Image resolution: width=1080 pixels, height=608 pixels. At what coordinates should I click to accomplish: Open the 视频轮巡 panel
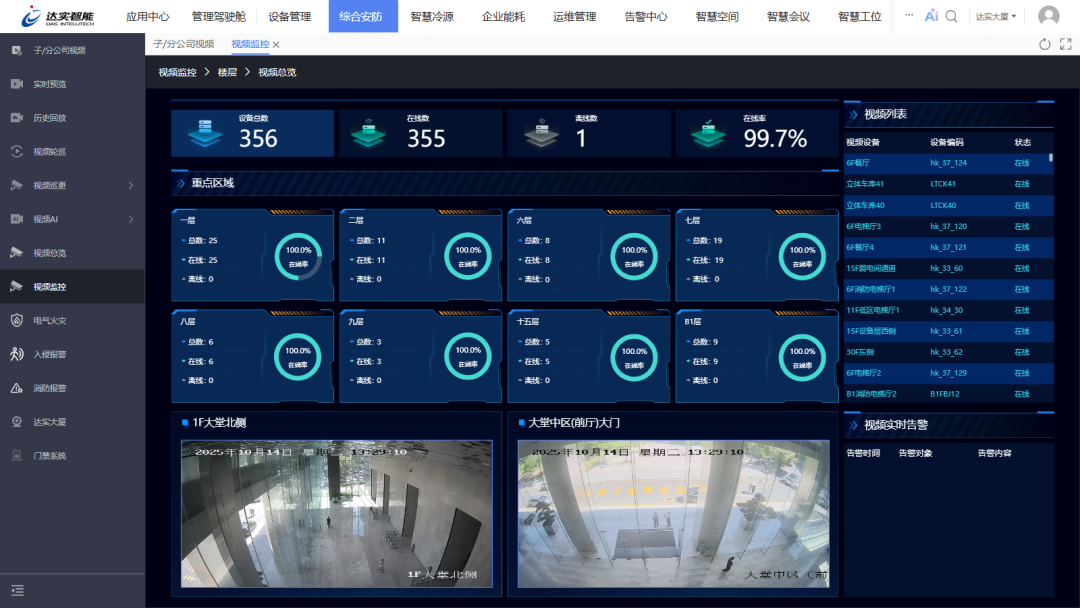[60, 151]
